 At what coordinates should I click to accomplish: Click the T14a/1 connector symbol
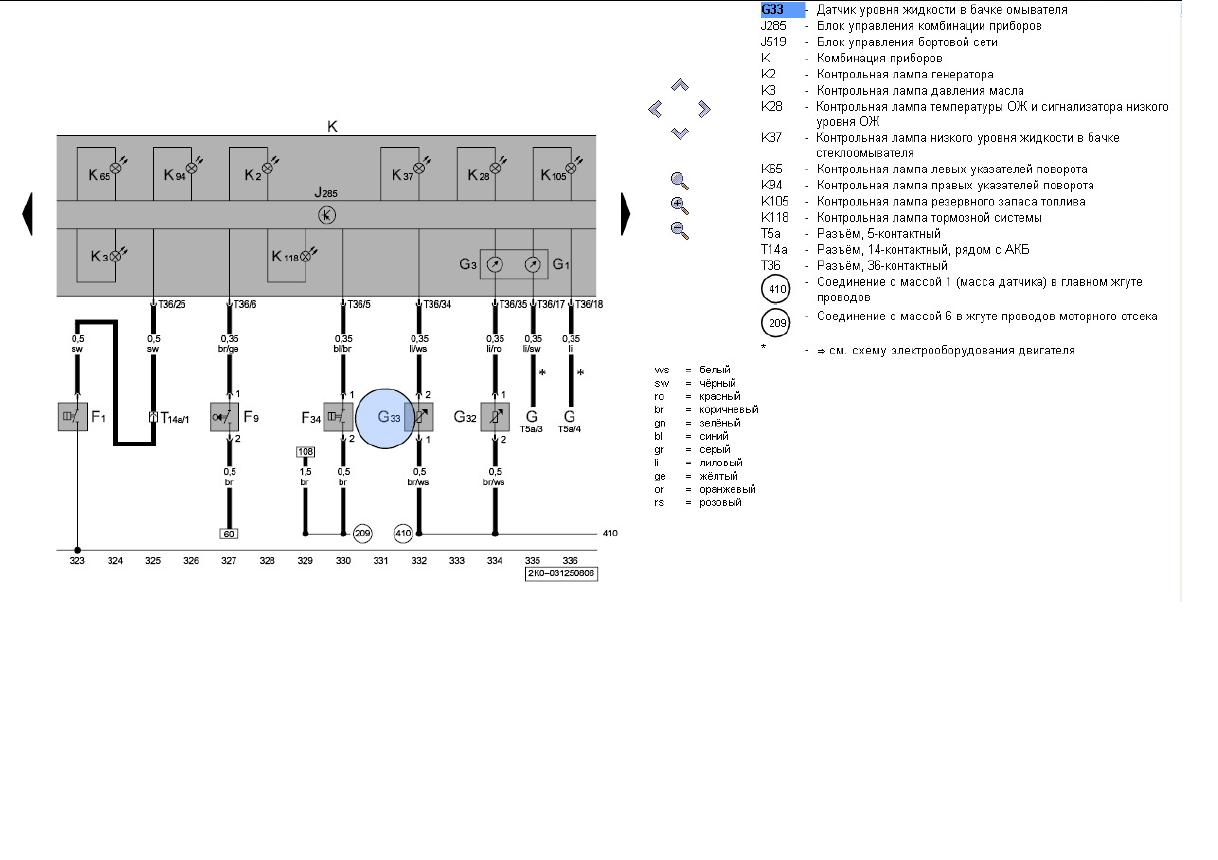tap(153, 417)
